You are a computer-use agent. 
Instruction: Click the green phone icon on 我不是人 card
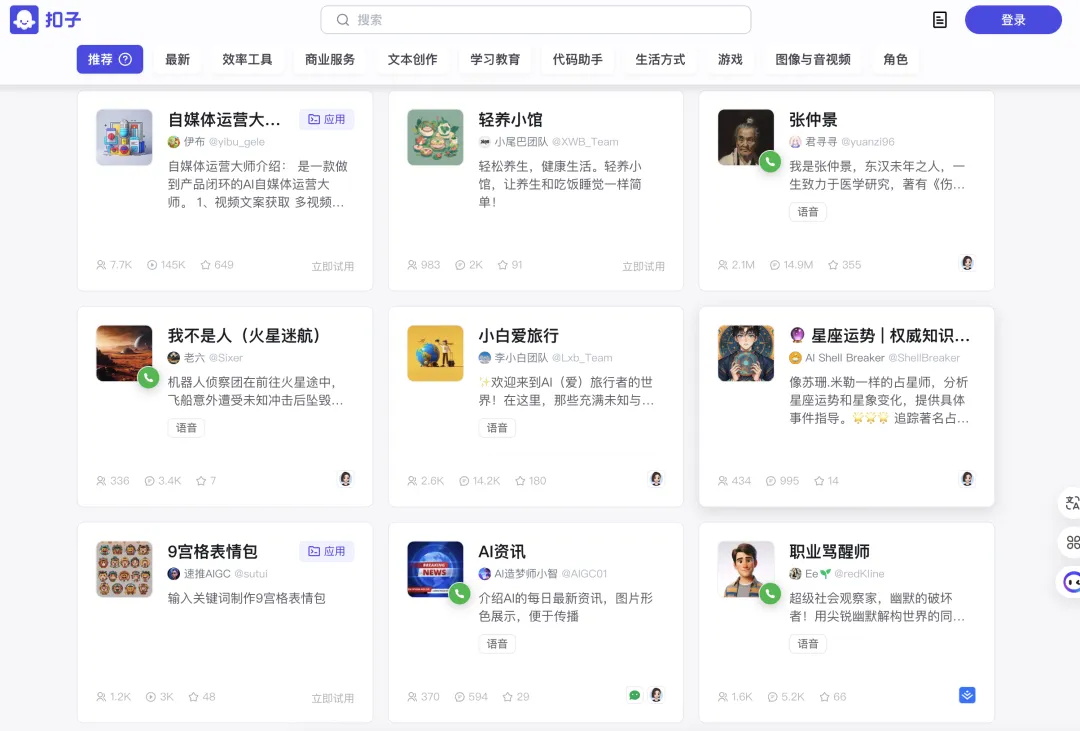pos(147,378)
